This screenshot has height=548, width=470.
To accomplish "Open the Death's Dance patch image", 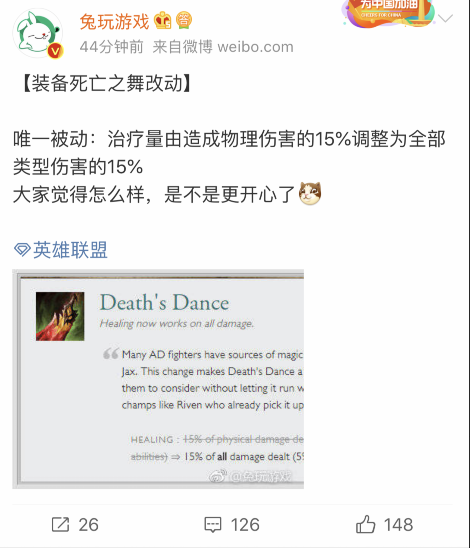I will point(158,379).
